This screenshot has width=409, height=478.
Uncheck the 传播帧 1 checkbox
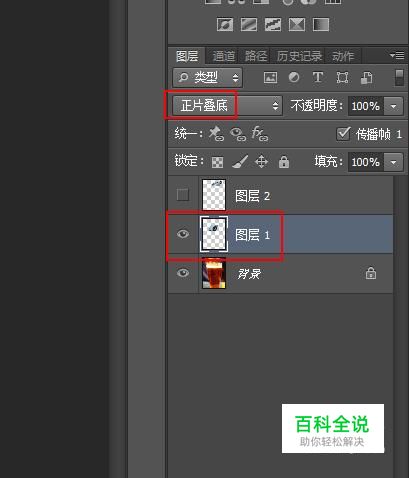(x=343, y=134)
